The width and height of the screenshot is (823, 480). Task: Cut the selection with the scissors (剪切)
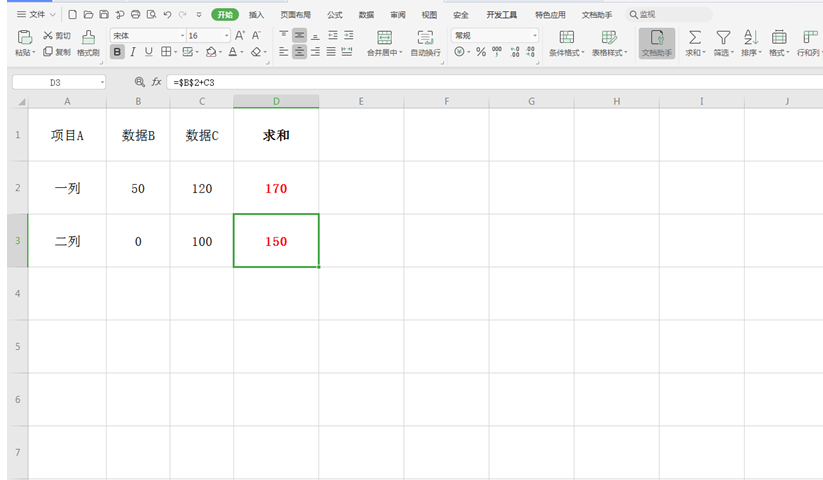(x=57, y=36)
